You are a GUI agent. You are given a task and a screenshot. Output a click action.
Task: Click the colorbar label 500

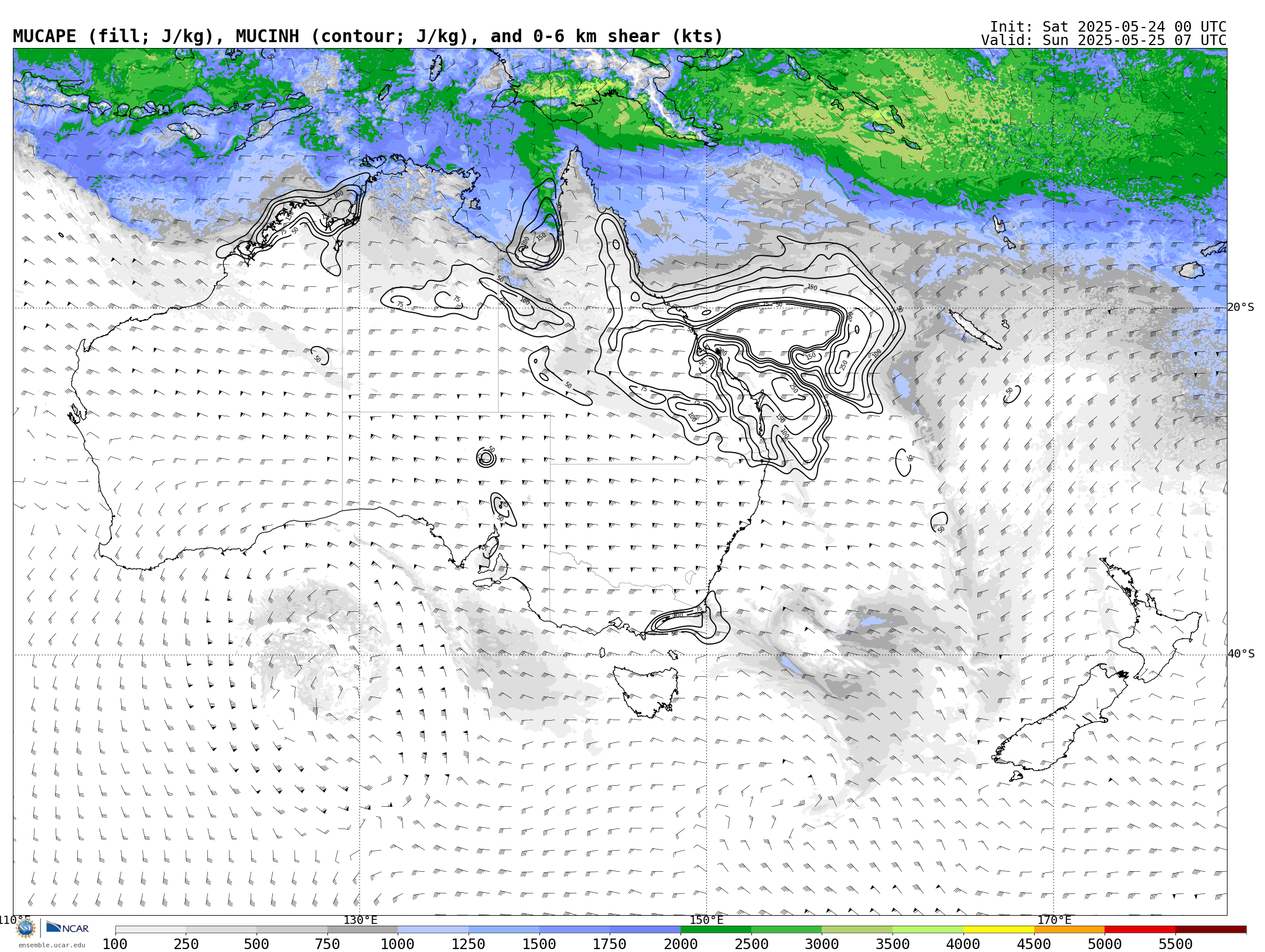257,944
